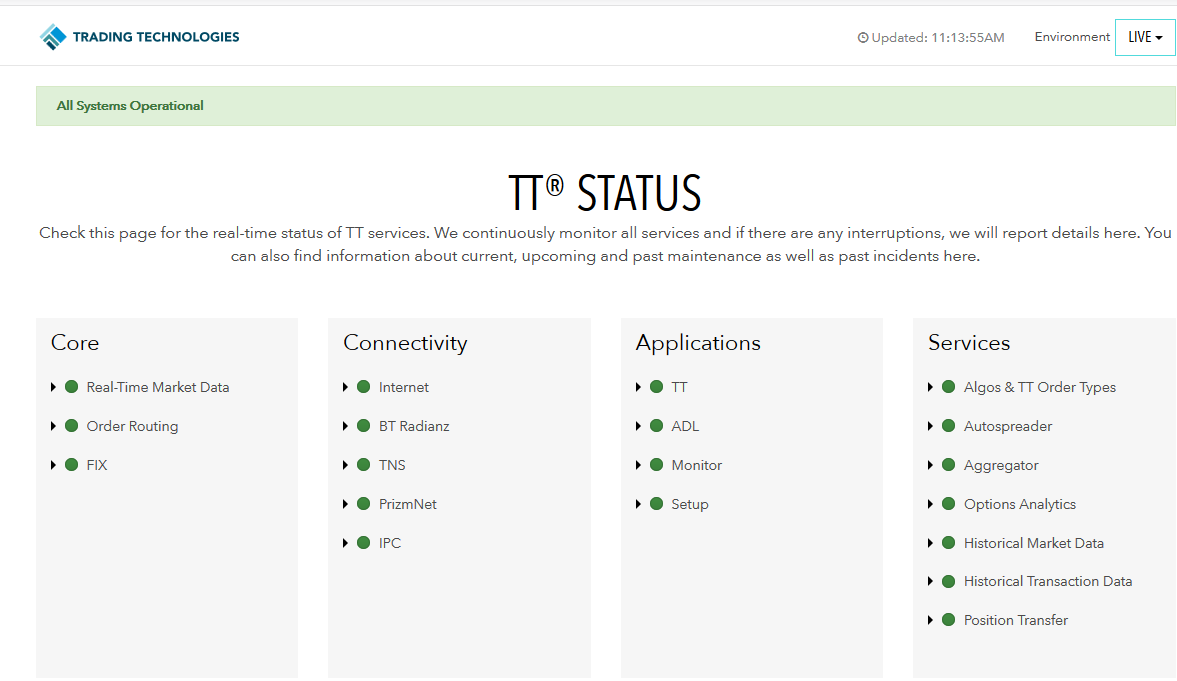
Task: Select the FIX label
Action: click(x=97, y=466)
